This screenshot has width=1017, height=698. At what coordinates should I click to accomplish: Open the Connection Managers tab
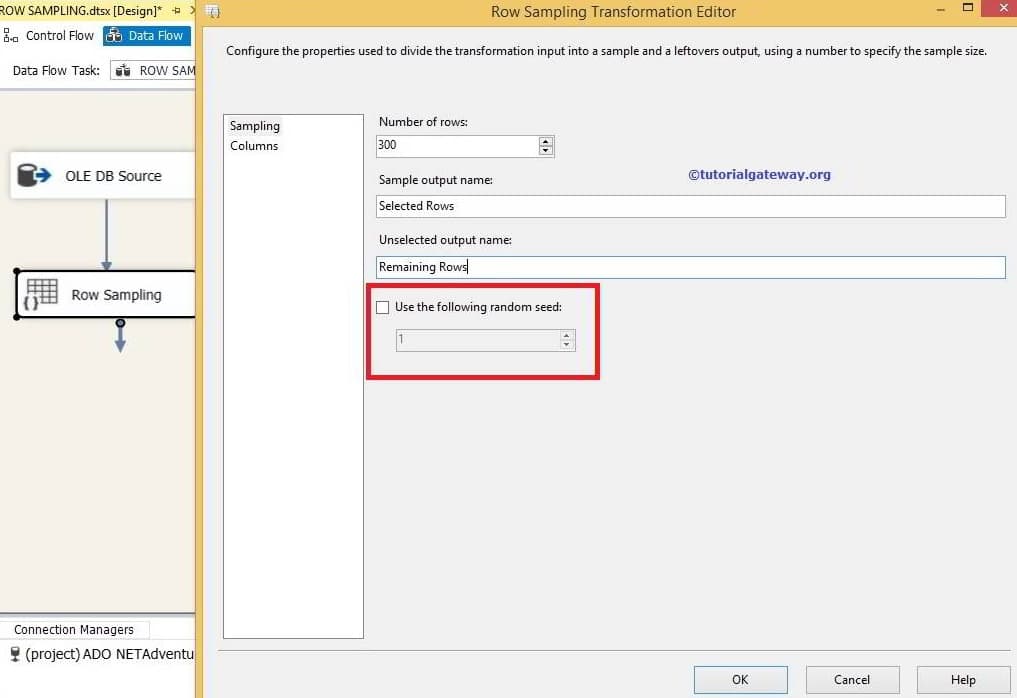click(x=75, y=629)
